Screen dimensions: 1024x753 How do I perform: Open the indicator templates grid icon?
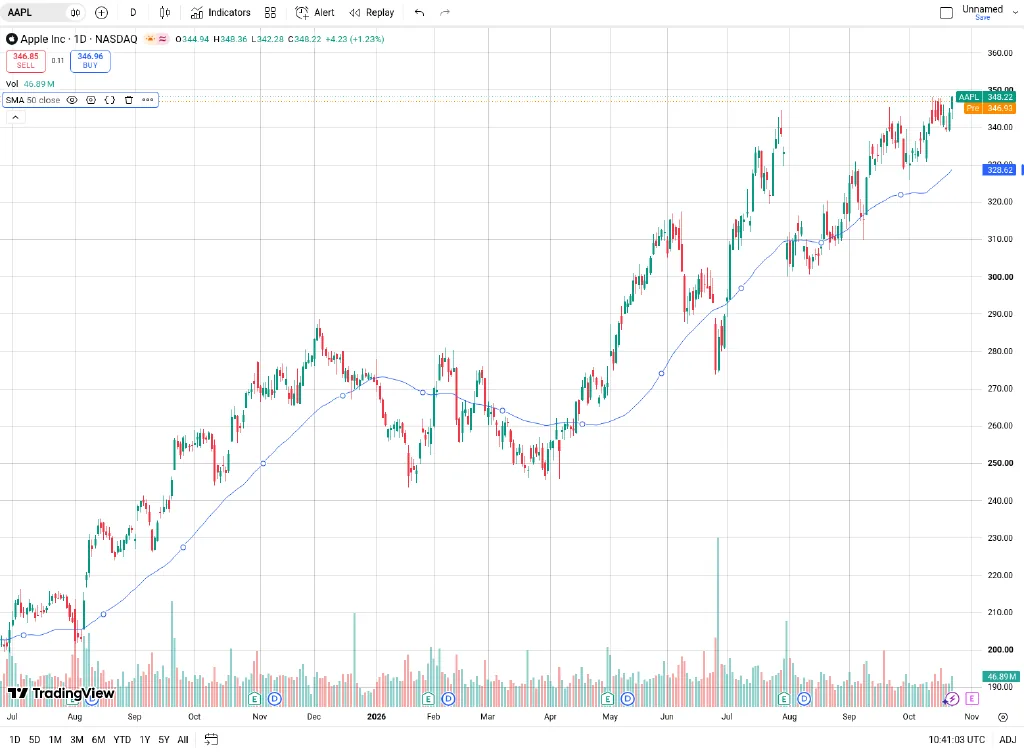[270, 12]
